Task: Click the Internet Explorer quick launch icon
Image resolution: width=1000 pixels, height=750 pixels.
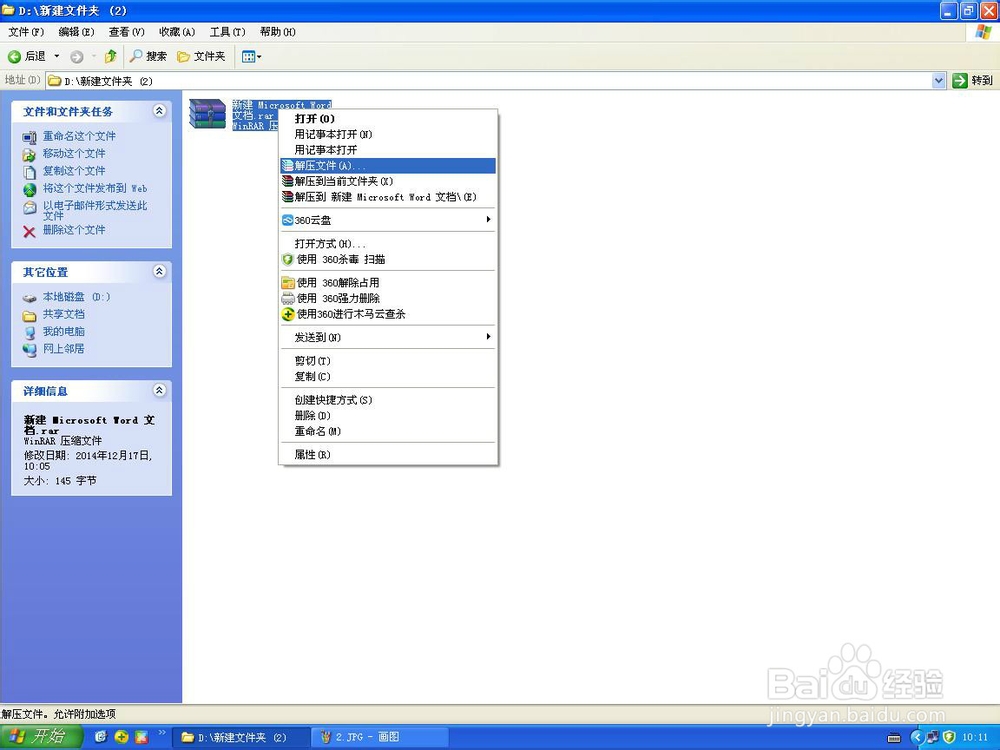Action: 100,737
